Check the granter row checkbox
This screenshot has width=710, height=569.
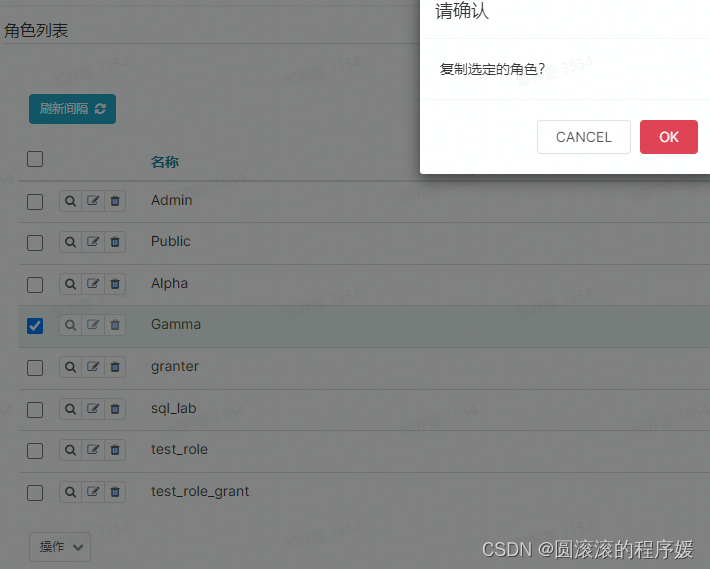click(x=35, y=368)
